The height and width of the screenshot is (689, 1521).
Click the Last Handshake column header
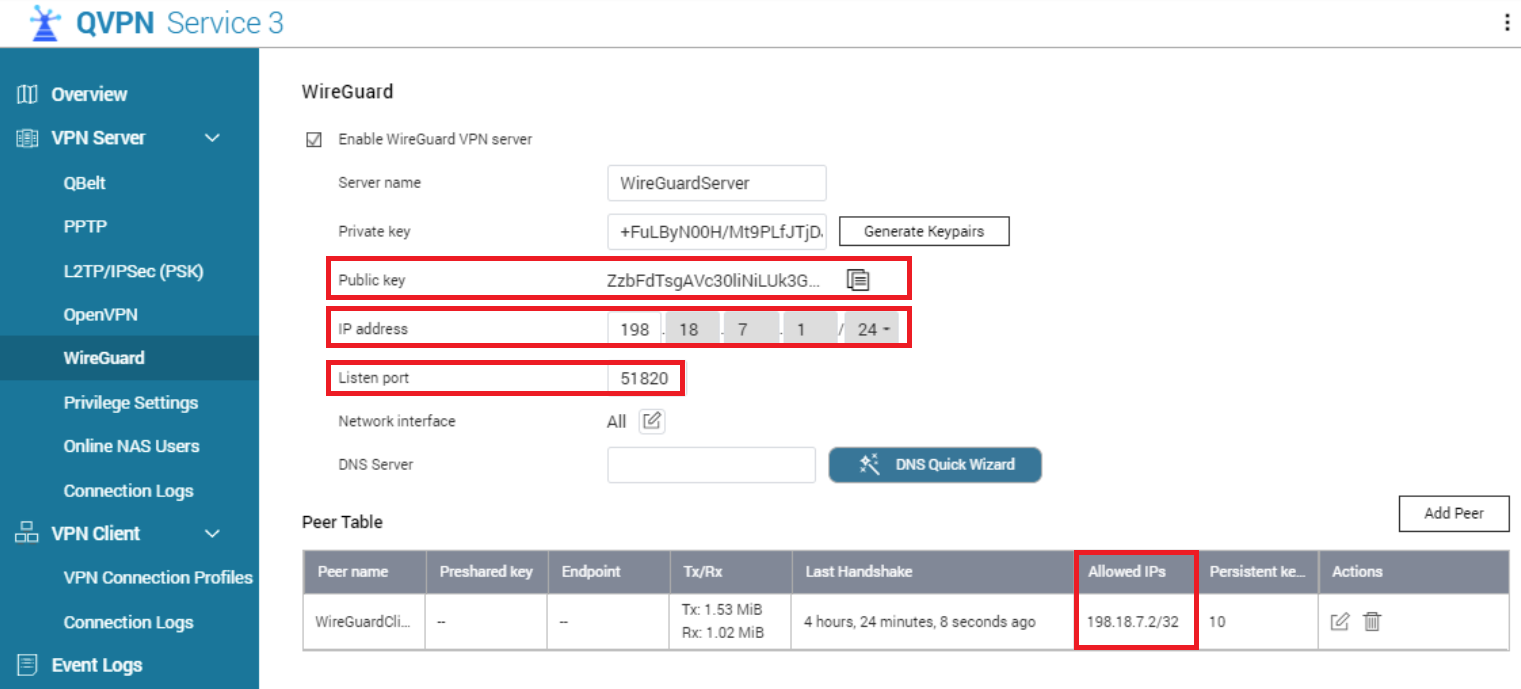point(932,572)
